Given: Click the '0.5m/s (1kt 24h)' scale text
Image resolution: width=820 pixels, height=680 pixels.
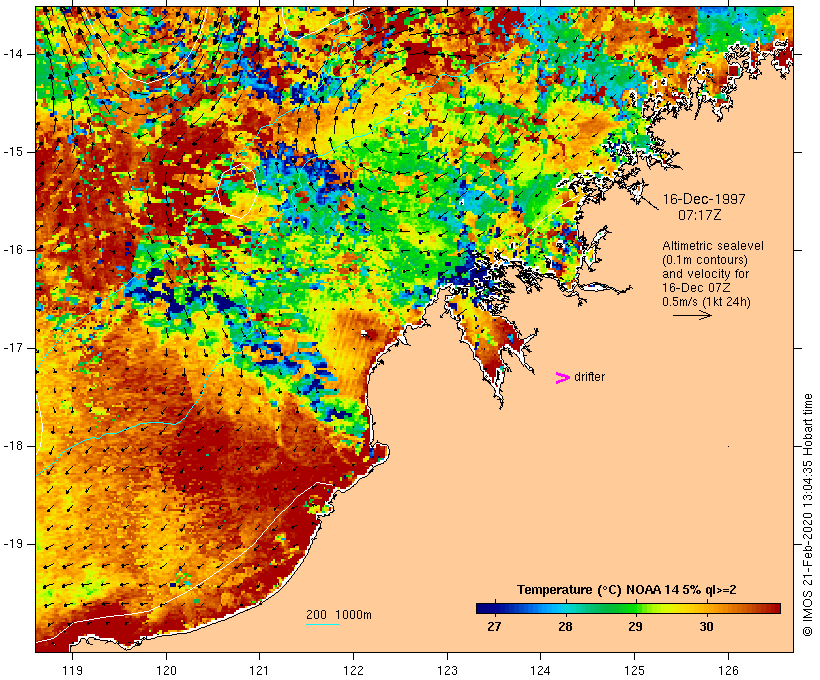Looking at the screenshot, I should [706, 302].
